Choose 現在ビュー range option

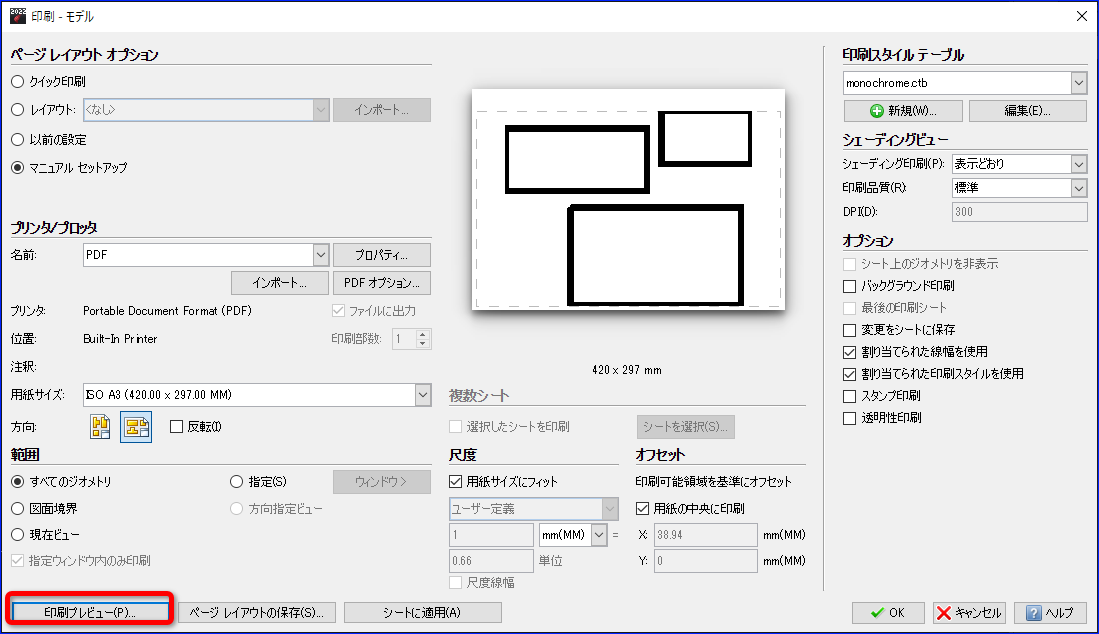click(x=17, y=535)
